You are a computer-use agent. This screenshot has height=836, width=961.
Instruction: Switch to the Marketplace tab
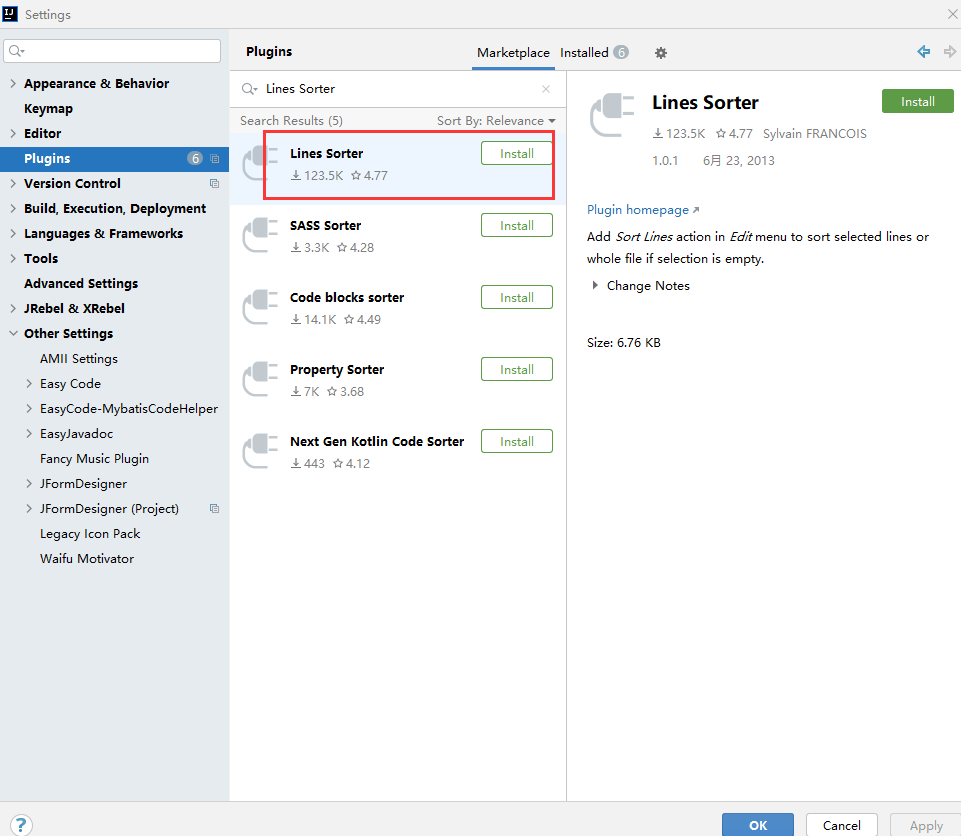click(x=514, y=53)
